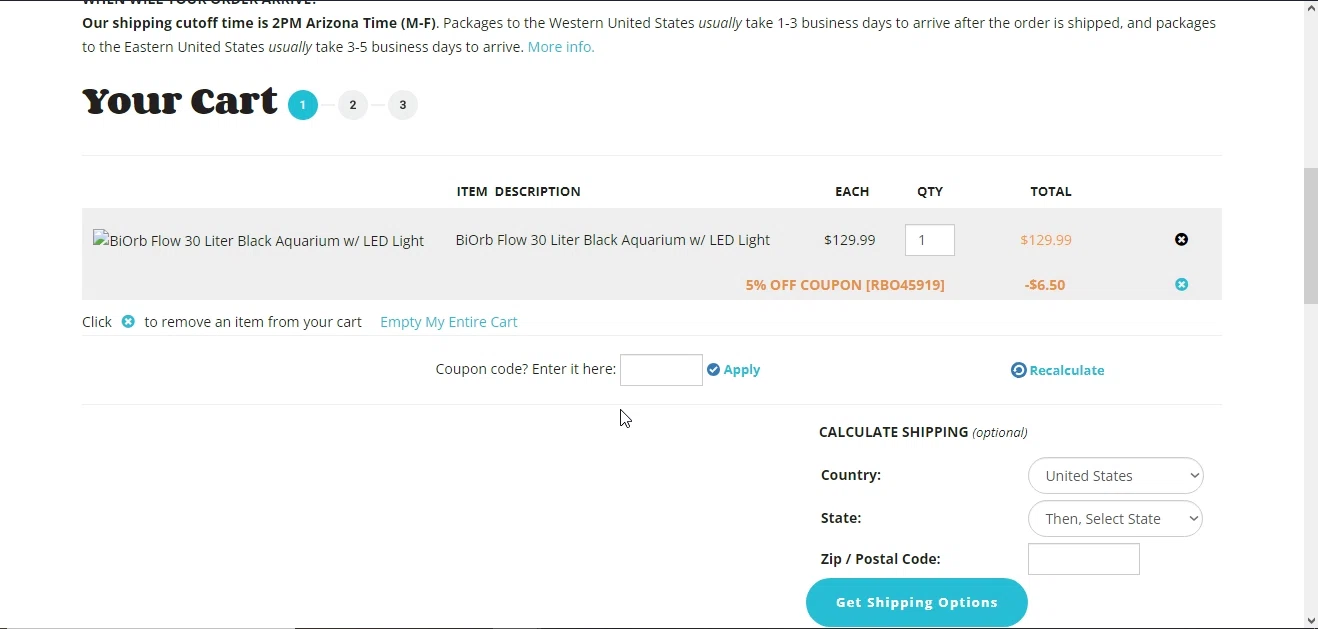Viewport: 1318px width, 629px height.
Task: Click the Zip / Postal Code field
Action: (1084, 559)
